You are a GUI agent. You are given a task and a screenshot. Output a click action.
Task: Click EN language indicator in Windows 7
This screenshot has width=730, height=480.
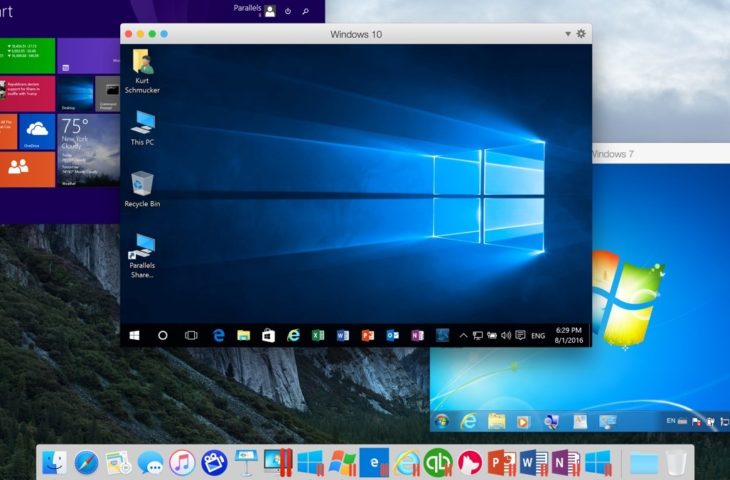[671, 421]
